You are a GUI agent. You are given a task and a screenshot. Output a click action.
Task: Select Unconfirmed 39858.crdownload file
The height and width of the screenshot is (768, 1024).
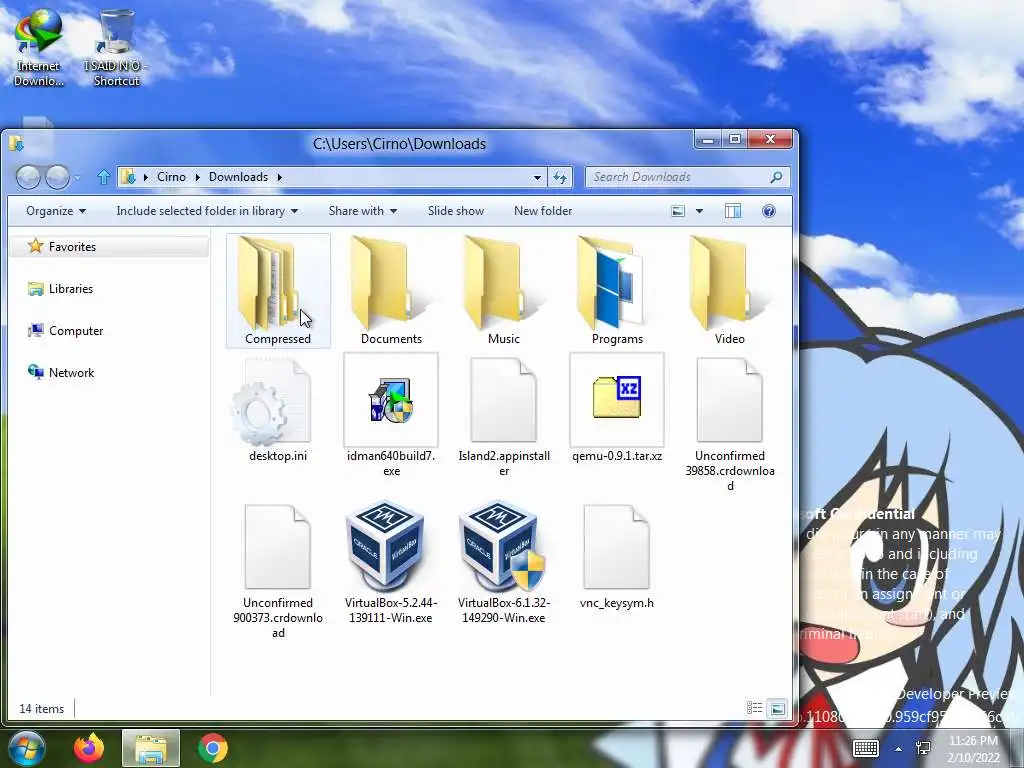[x=729, y=424]
